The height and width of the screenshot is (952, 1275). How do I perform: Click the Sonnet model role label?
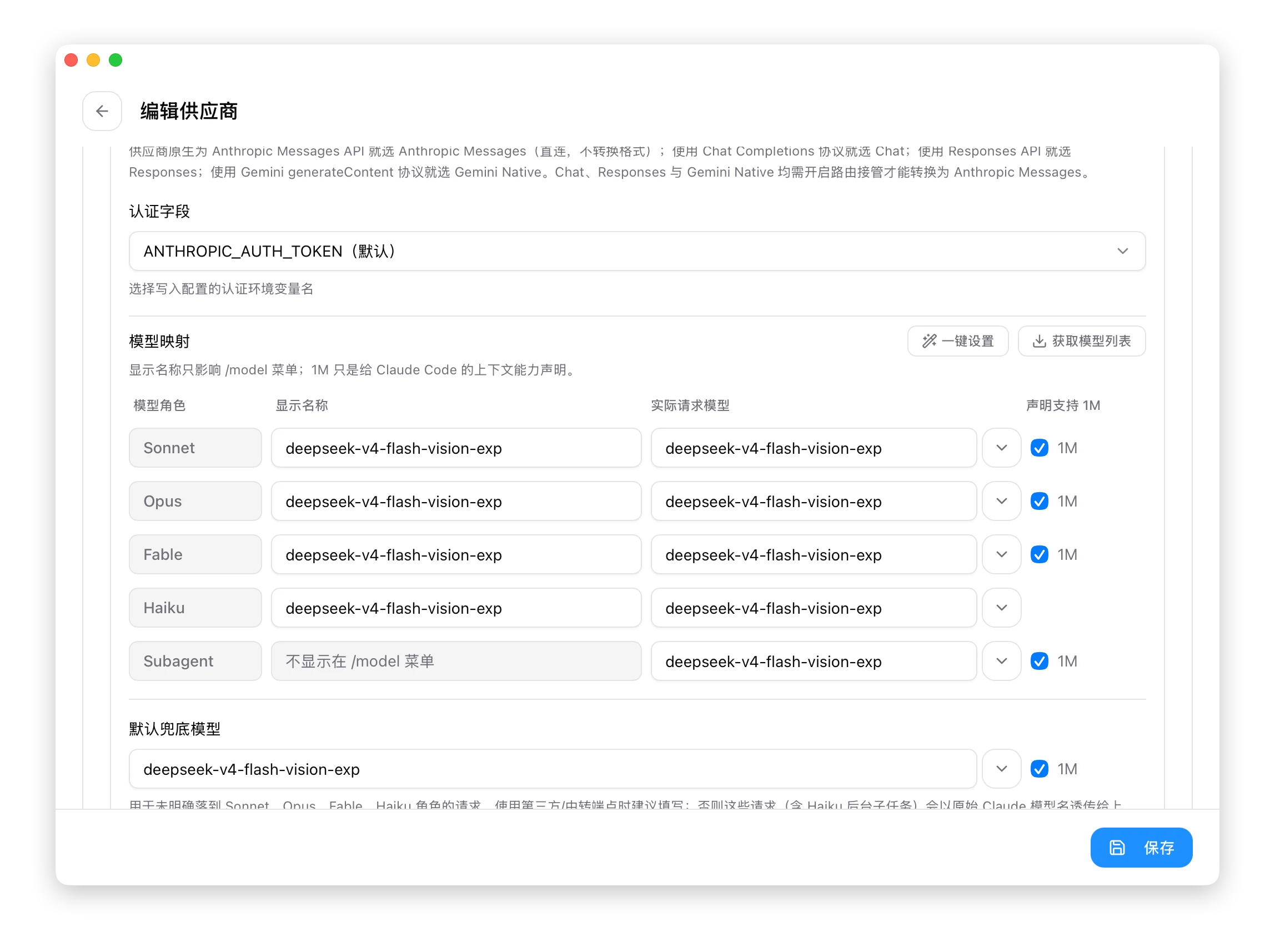coord(195,448)
